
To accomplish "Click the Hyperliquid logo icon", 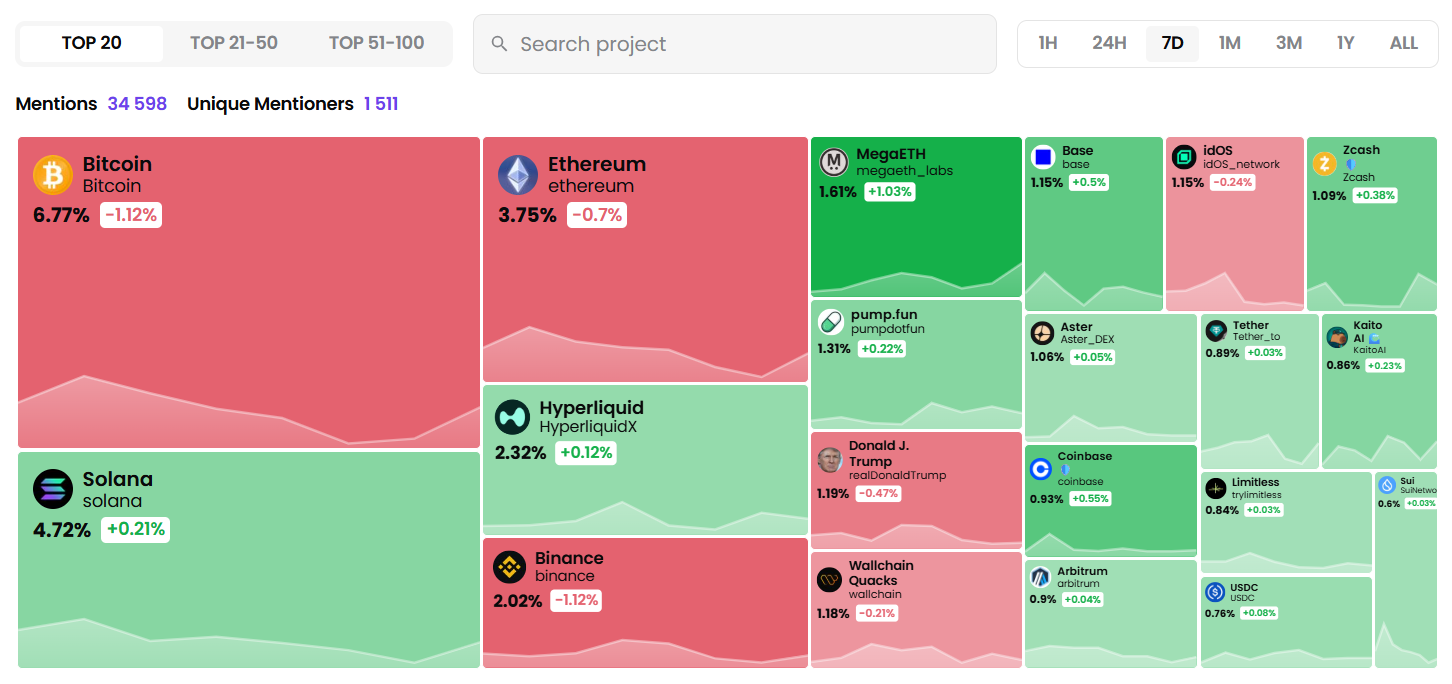I will point(512,417).
